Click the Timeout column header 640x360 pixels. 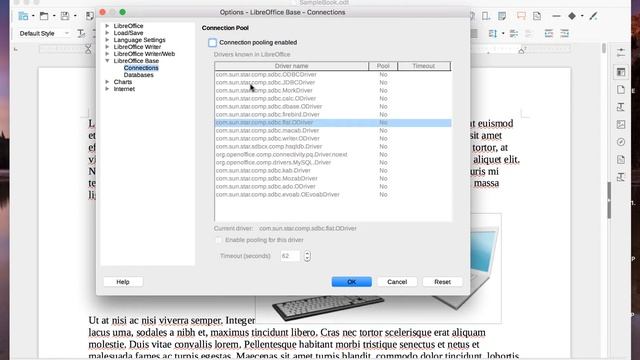point(424,66)
